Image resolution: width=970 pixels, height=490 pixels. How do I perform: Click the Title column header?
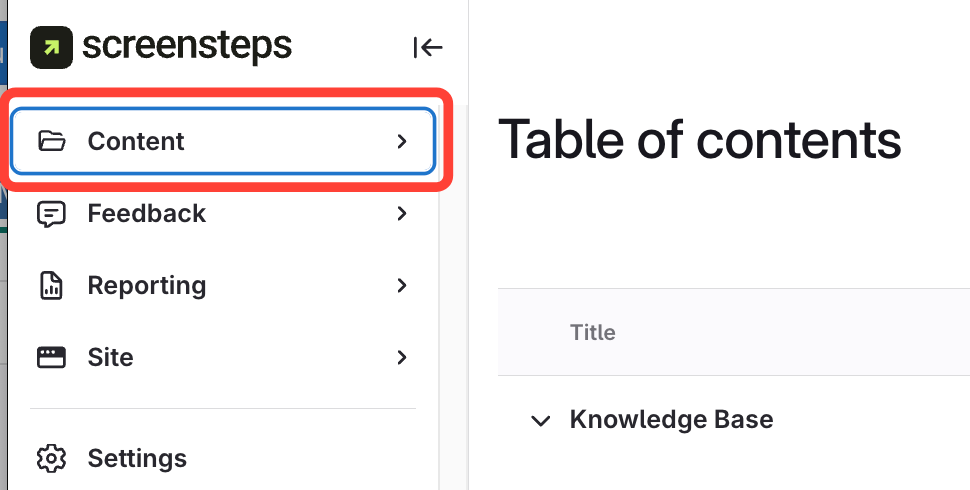click(593, 332)
